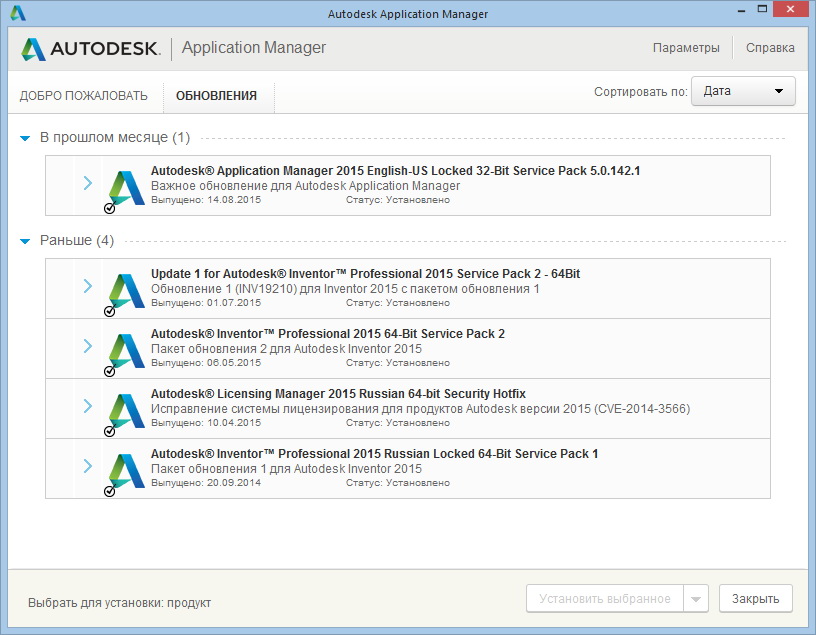Screen dimensions: 816x635
Task: Expand details for the Application Manager Service Pack
Action: tap(87, 183)
